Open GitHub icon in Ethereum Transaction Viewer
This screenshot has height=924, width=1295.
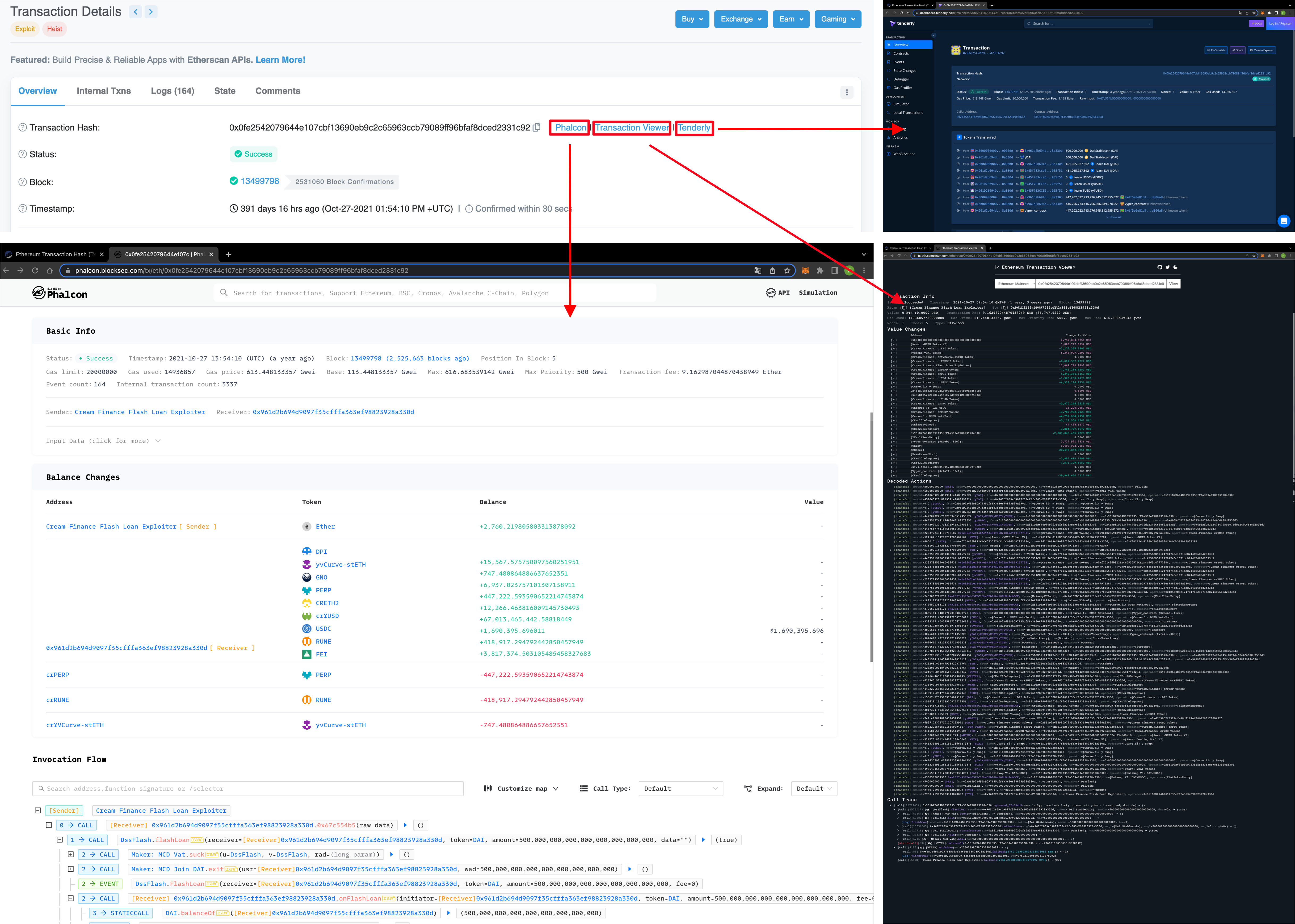(x=1160, y=267)
